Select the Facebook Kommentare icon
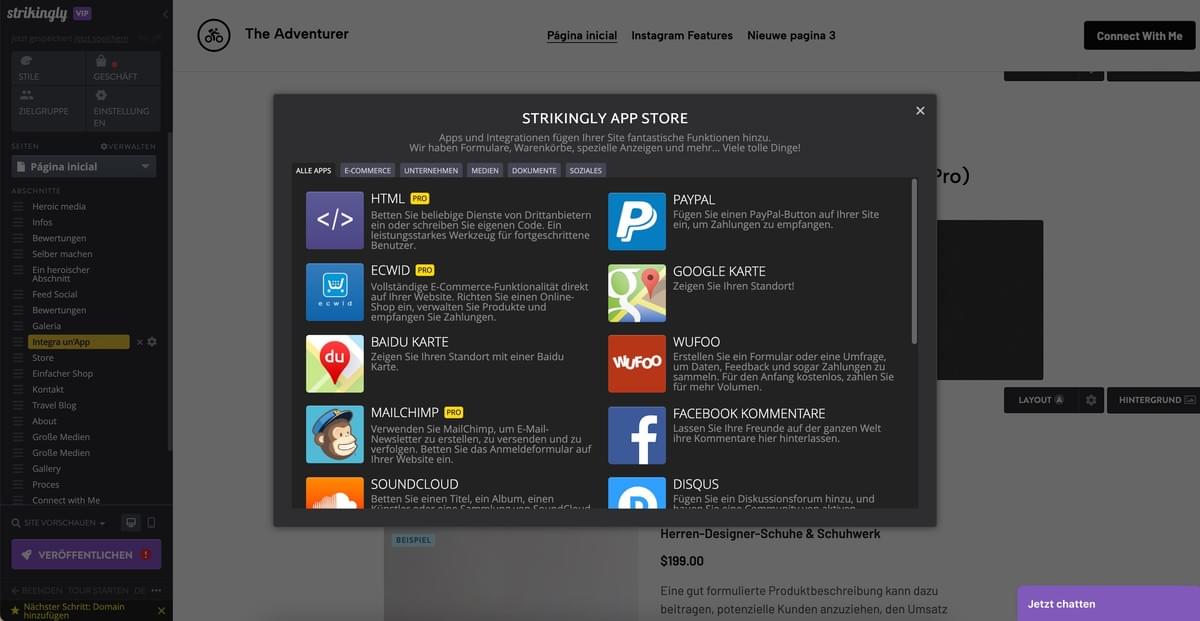 pos(637,435)
